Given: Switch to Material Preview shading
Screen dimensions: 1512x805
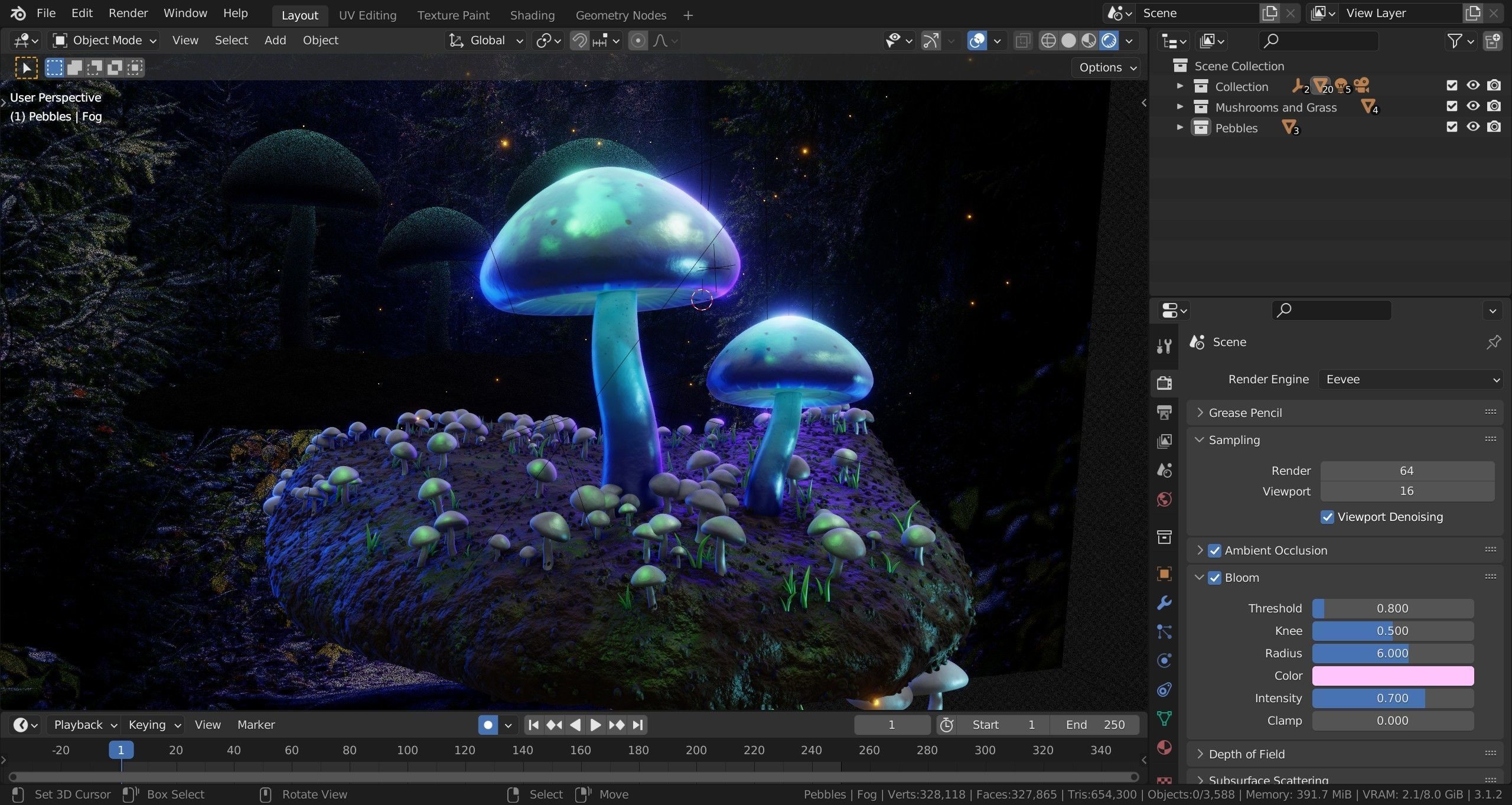Looking at the screenshot, I should point(1089,41).
